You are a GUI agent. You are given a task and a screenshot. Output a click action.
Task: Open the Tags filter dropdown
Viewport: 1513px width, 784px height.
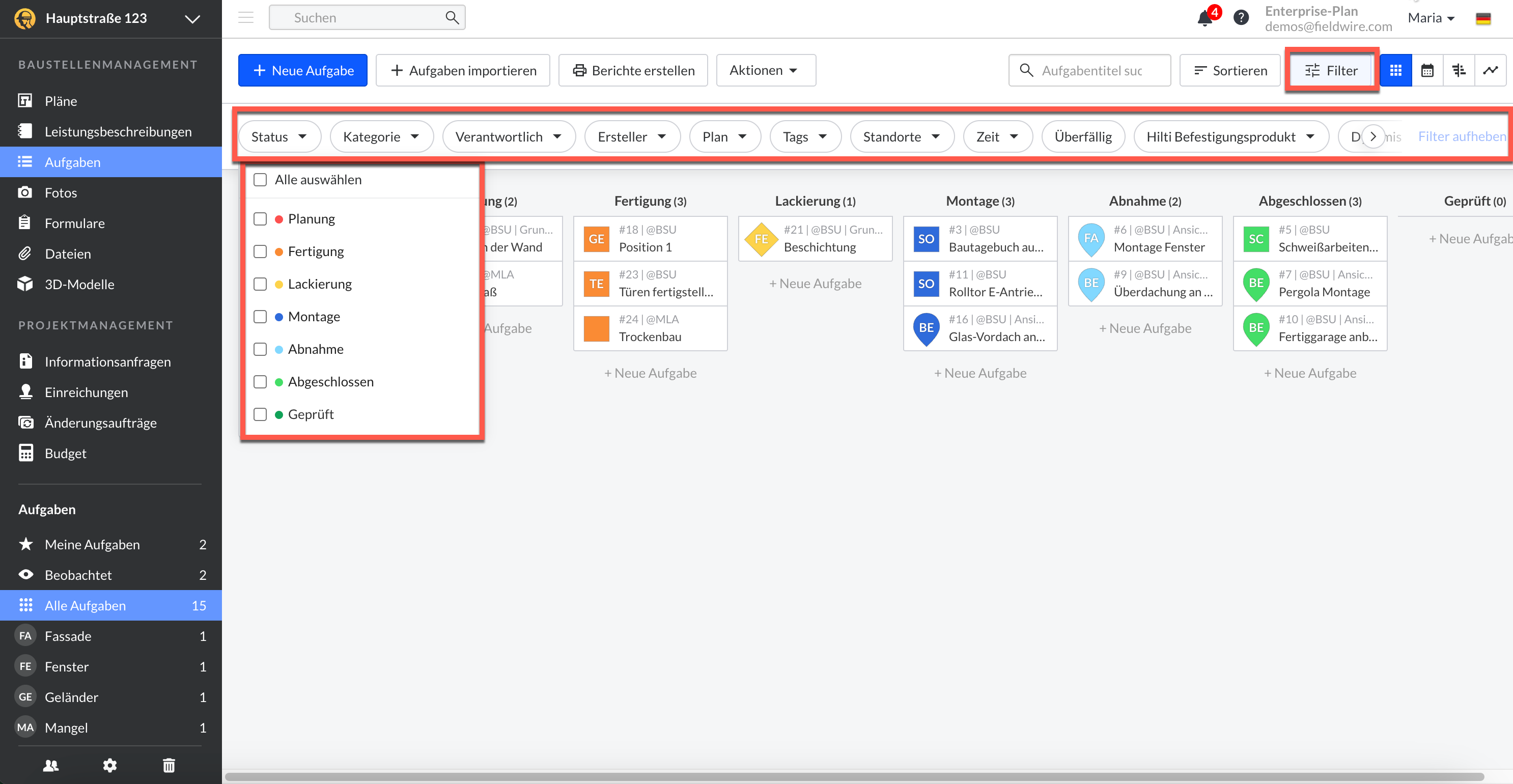[x=805, y=137]
